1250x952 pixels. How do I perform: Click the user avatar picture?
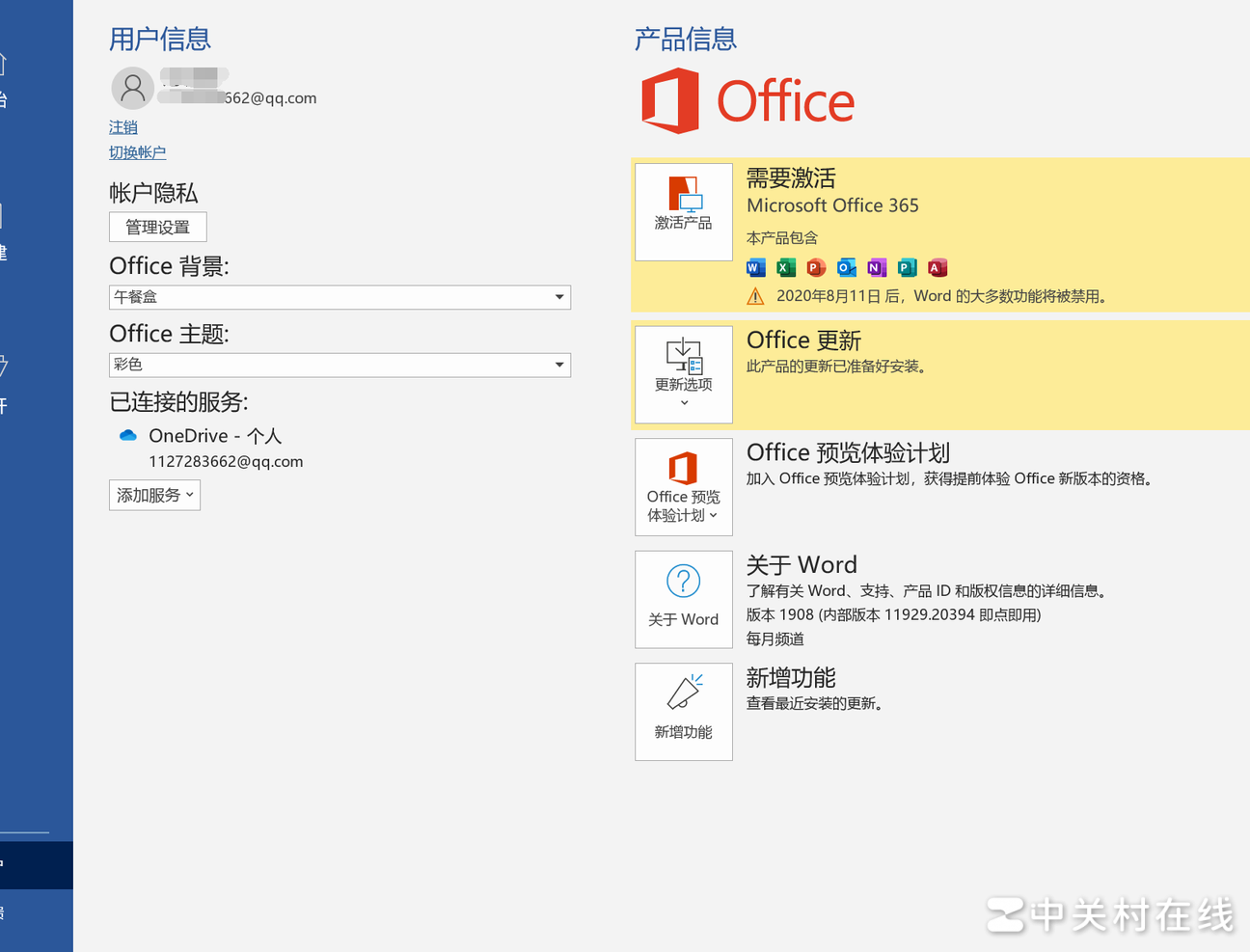pyautogui.click(x=133, y=89)
